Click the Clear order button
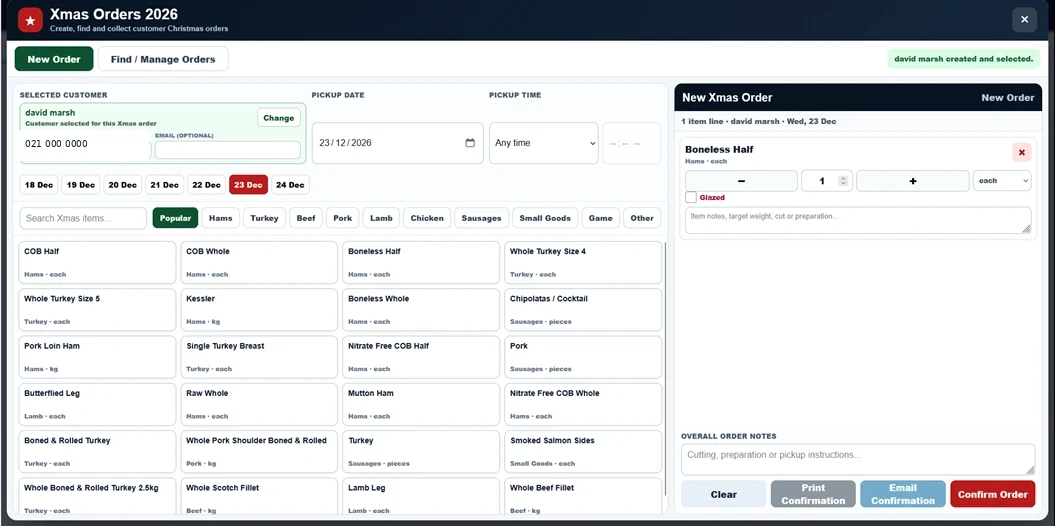 tap(723, 494)
